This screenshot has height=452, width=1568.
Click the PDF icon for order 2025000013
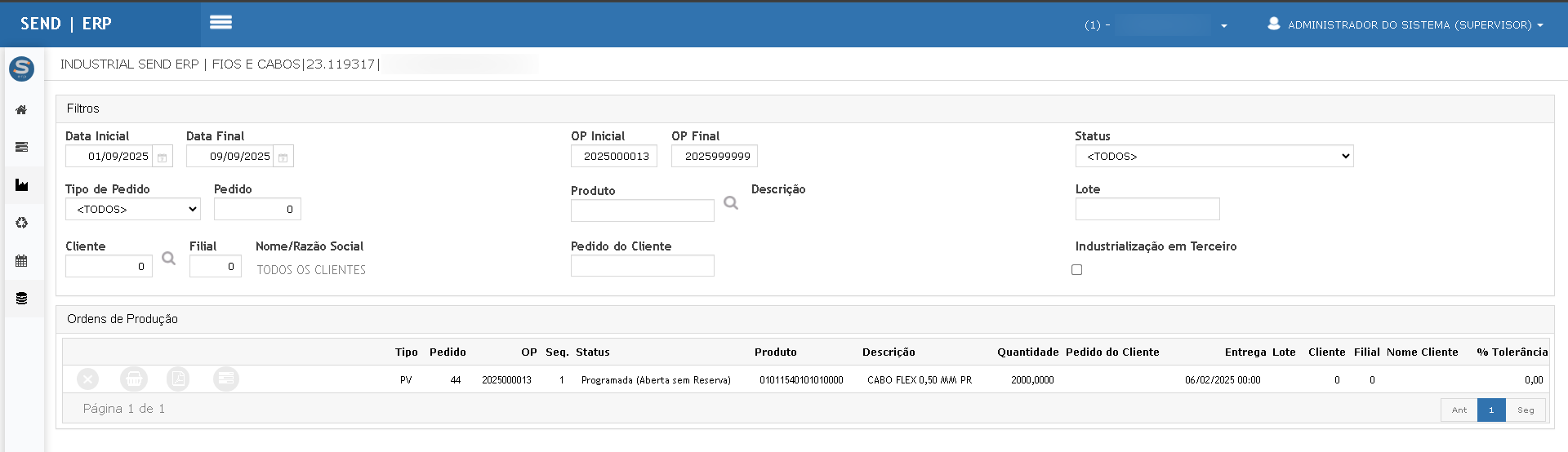[x=178, y=379]
